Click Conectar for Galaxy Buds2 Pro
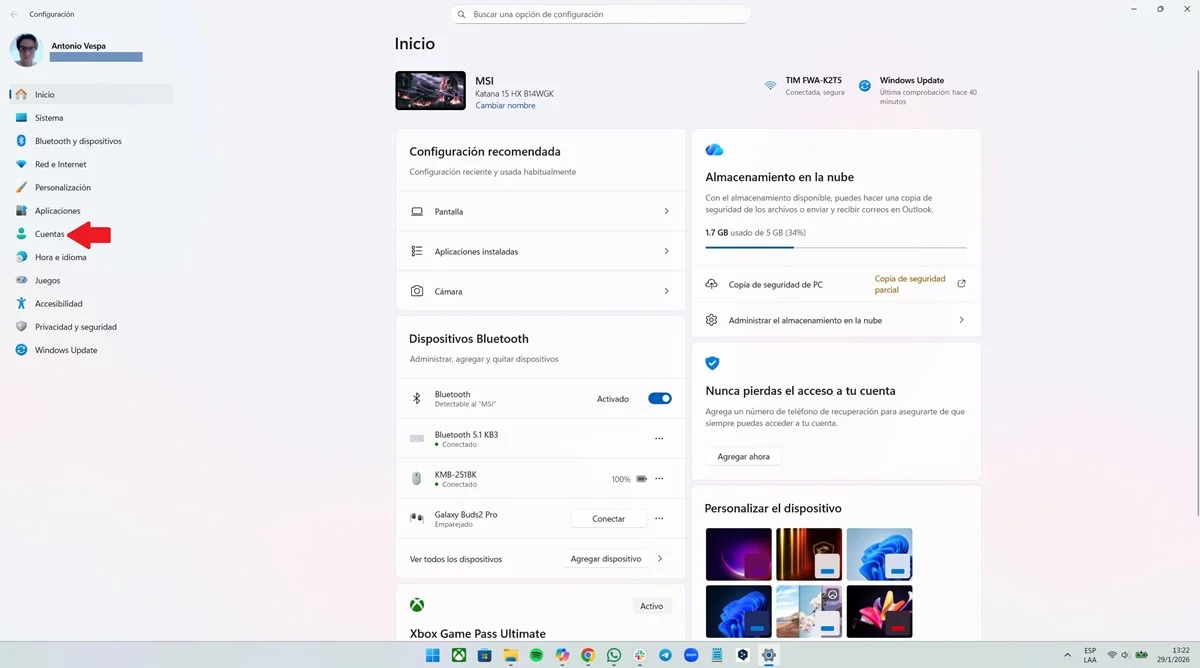 coord(608,519)
